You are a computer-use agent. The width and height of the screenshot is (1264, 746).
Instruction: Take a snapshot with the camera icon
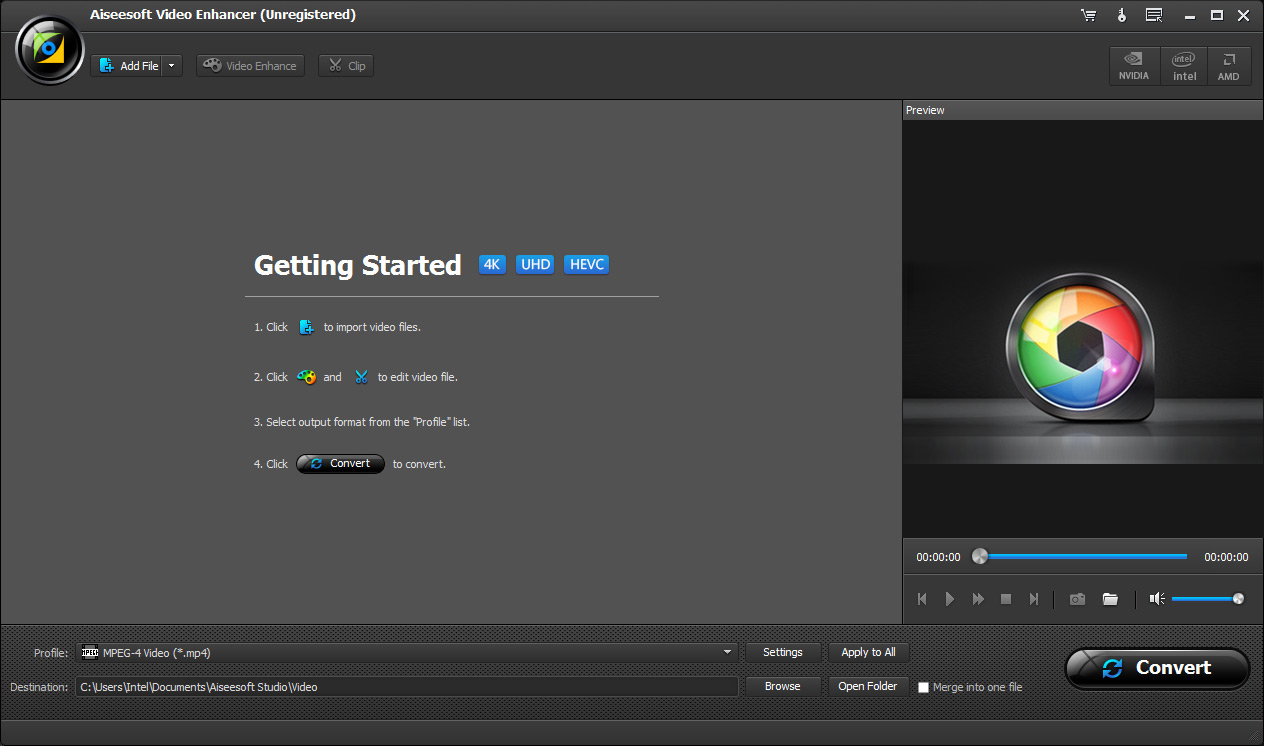click(x=1077, y=599)
